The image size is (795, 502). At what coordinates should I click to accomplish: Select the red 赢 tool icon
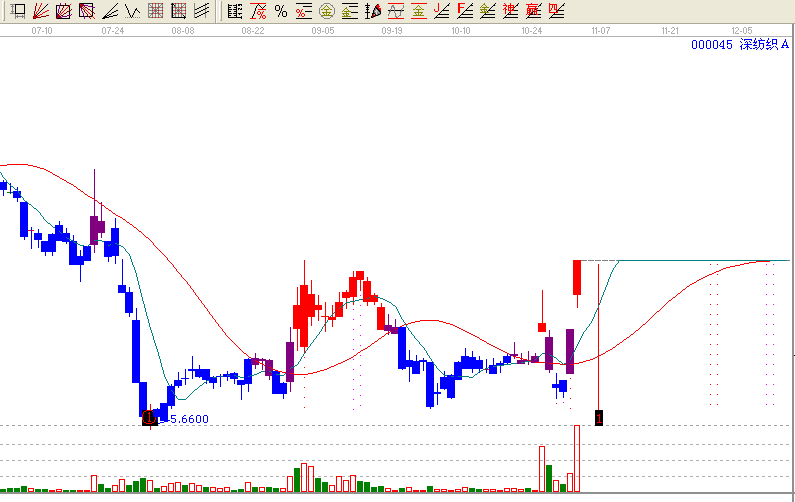533,11
